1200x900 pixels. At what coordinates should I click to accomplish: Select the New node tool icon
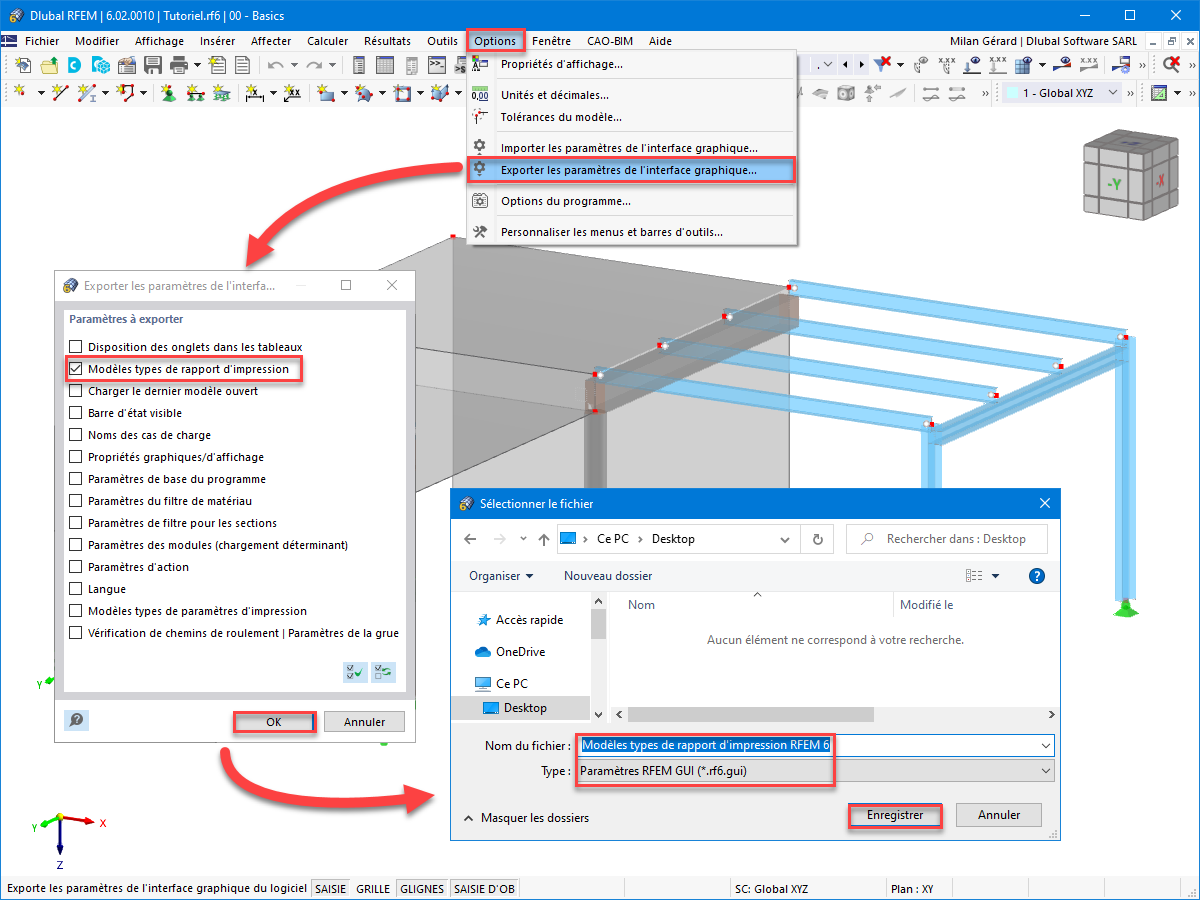pos(20,93)
